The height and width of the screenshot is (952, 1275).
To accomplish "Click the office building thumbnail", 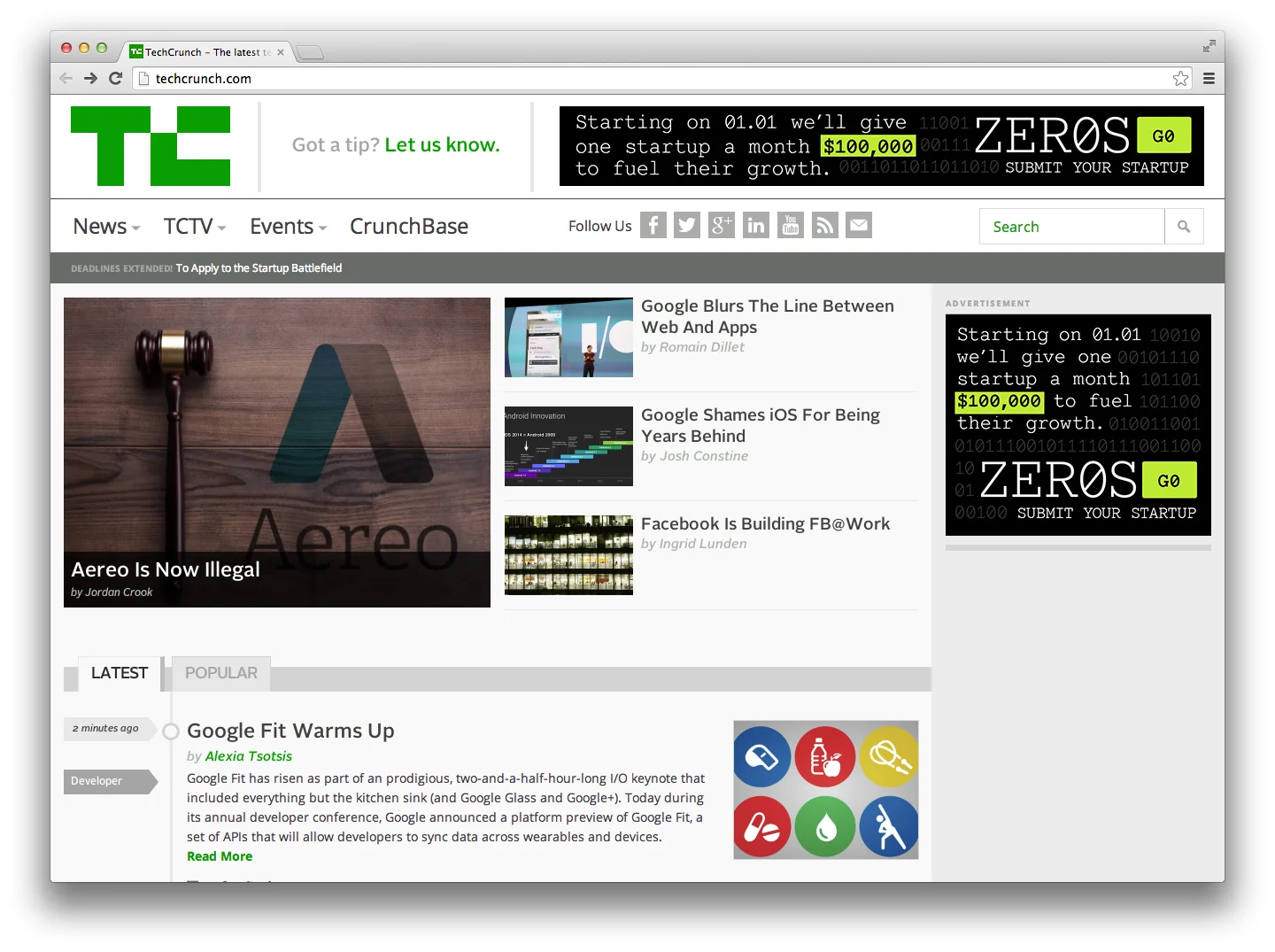I will click(x=568, y=555).
